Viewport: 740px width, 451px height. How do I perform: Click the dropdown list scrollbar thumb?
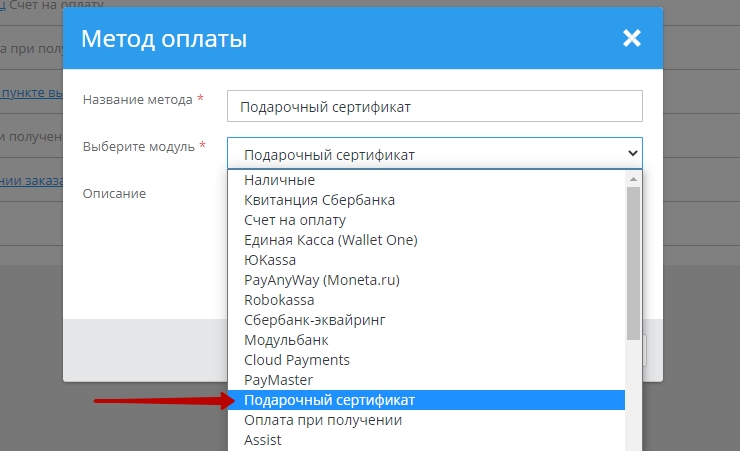633,262
